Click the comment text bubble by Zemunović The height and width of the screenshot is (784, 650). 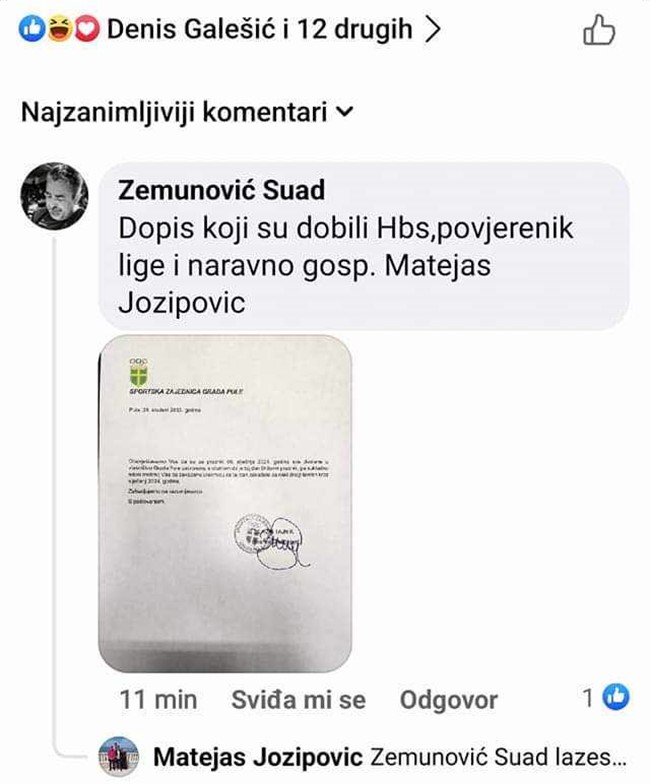[x=364, y=246]
